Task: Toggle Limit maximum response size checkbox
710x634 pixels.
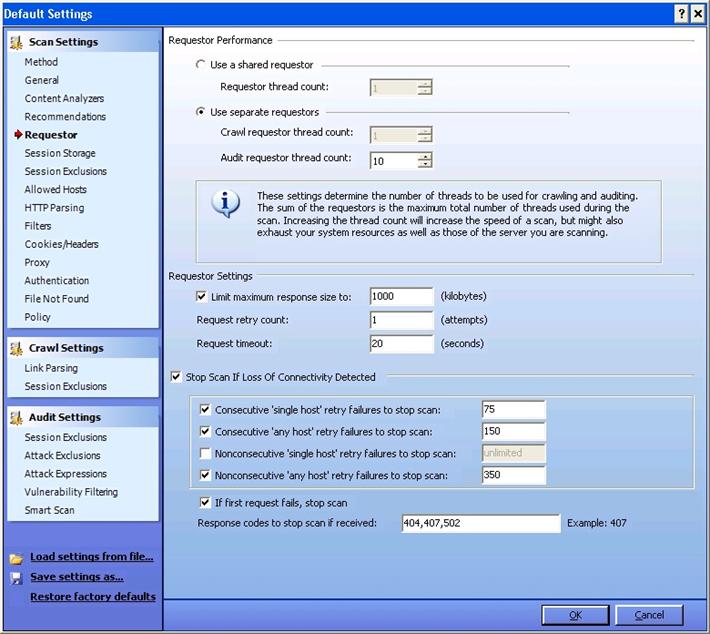Action: (x=203, y=297)
